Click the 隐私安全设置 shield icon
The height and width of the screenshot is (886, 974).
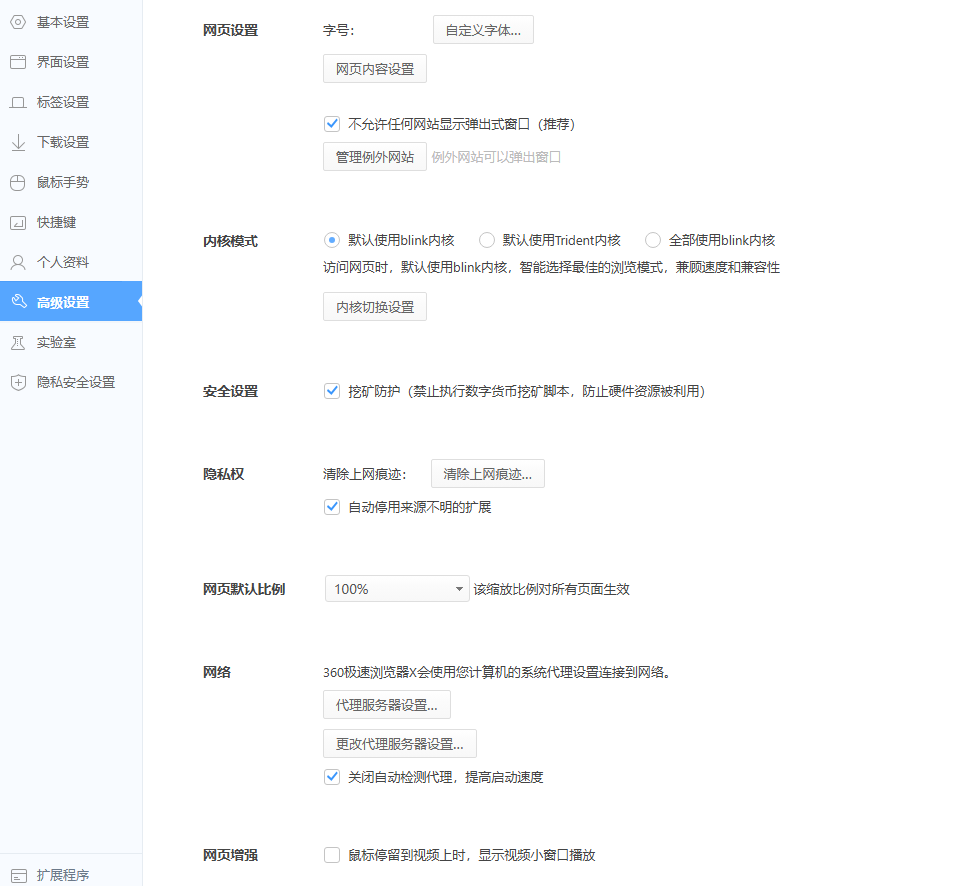tap(18, 382)
